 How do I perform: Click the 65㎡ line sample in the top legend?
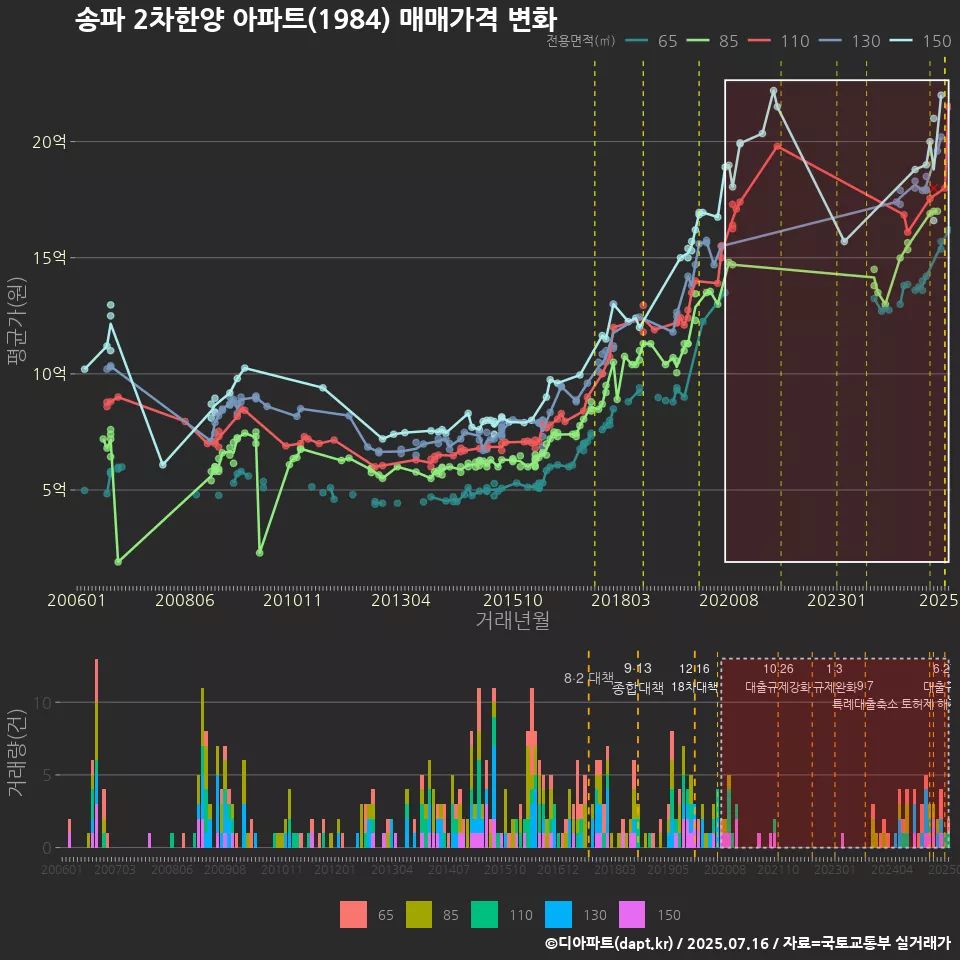[637, 41]
